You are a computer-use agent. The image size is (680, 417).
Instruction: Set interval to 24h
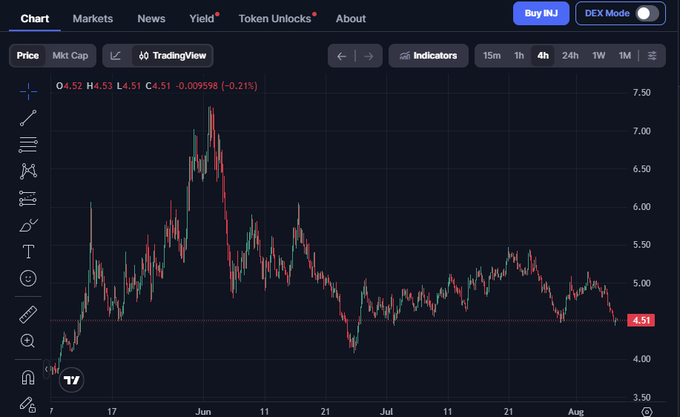(x=570, y=55)
